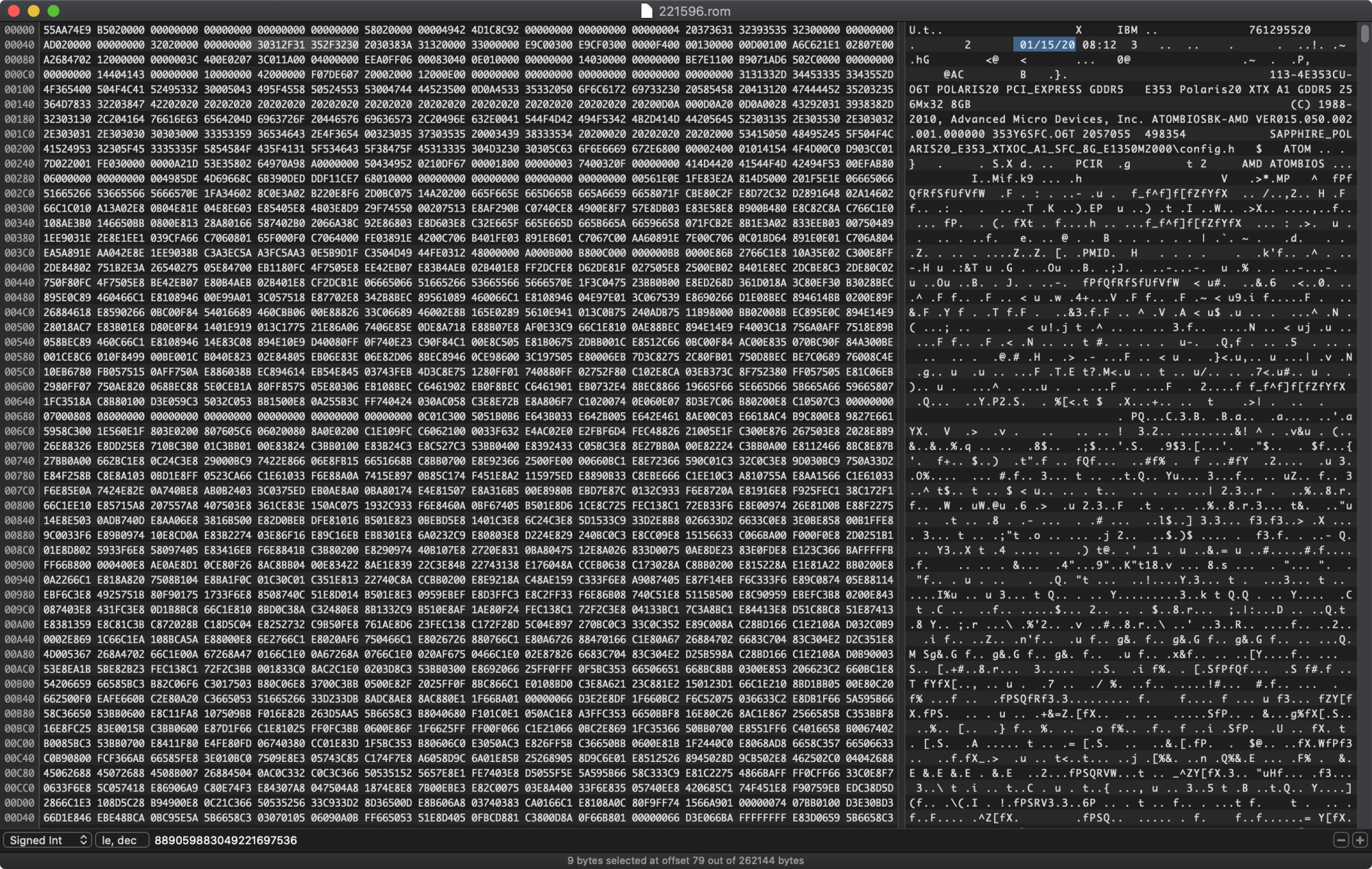
Task: Click the highlighted hex bytes 30312F31
Action: [281, 45]
